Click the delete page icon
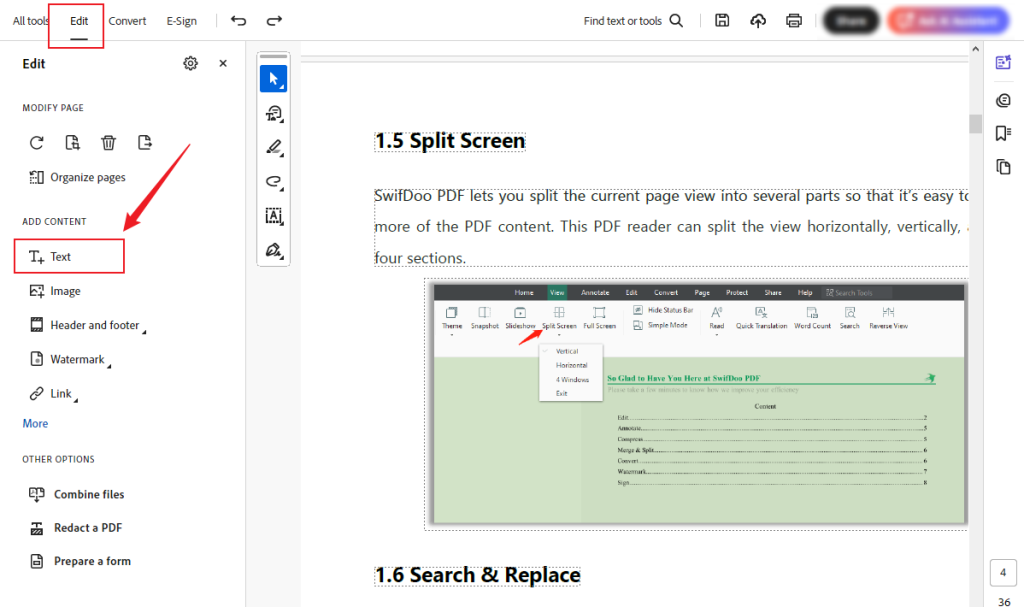This screenshot has height=607, width=1024. (x=108, y=142)
